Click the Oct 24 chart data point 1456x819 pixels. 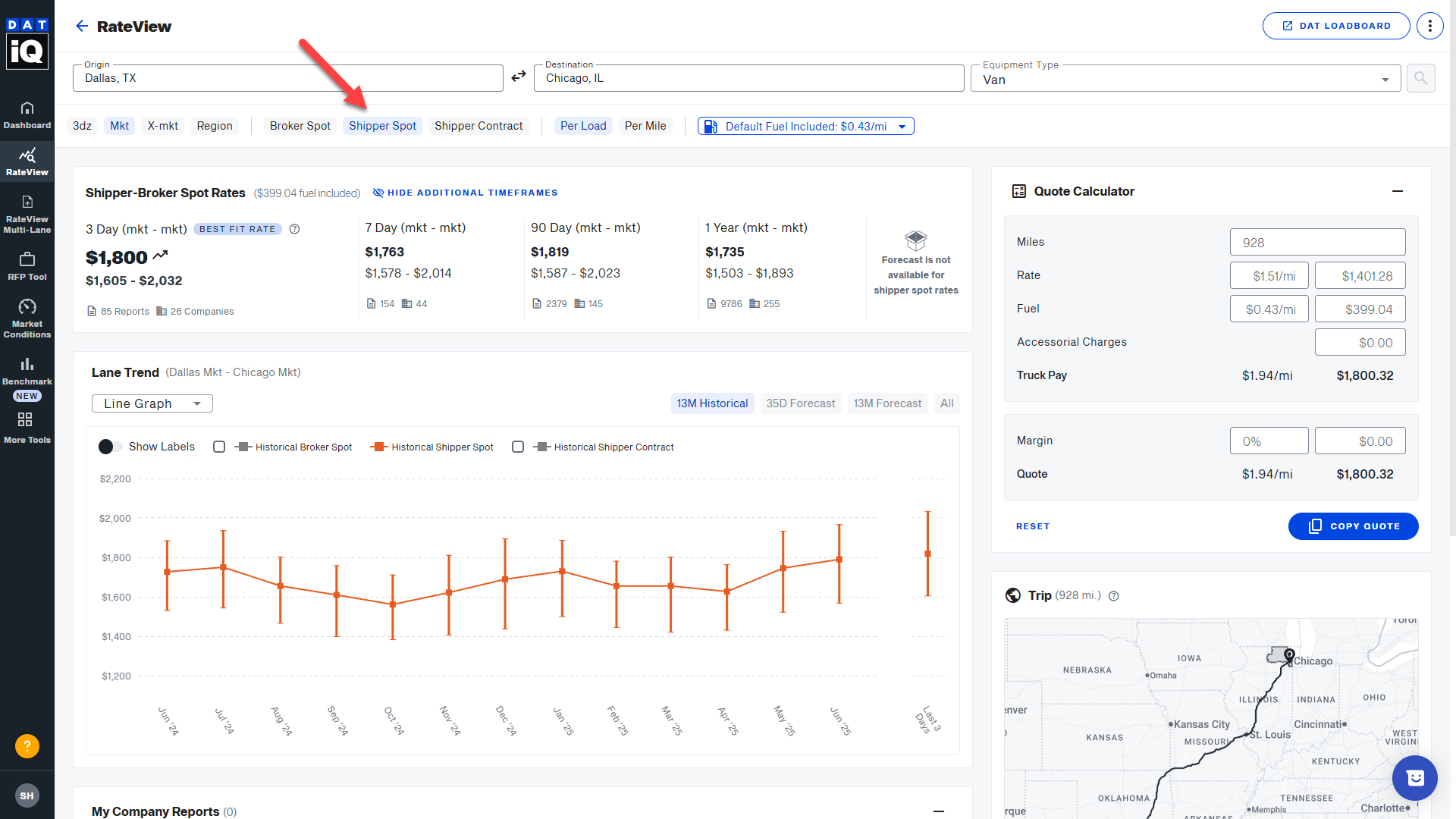(x=393, y=604)
